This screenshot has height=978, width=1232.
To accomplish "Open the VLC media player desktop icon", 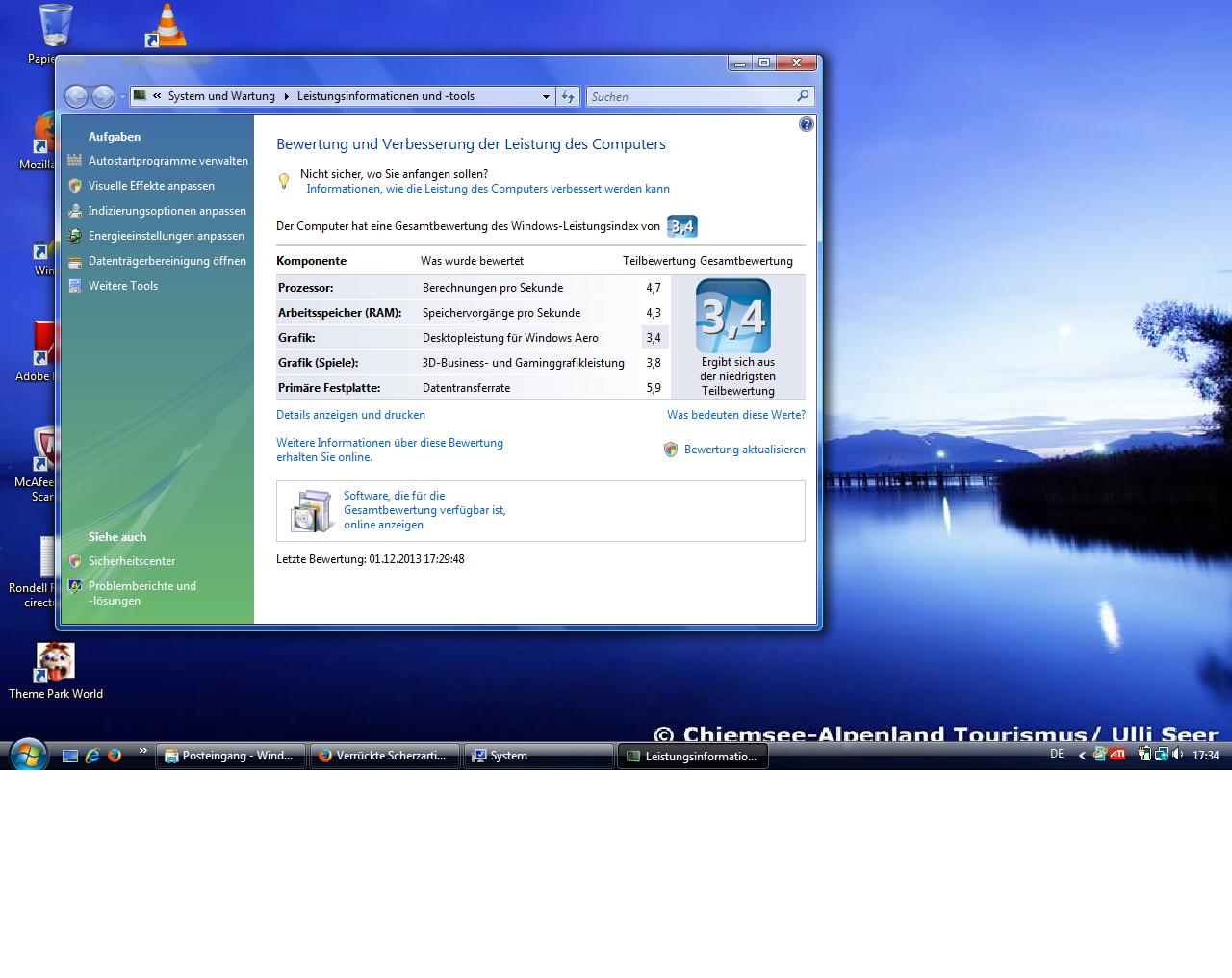I will (169, 27).
